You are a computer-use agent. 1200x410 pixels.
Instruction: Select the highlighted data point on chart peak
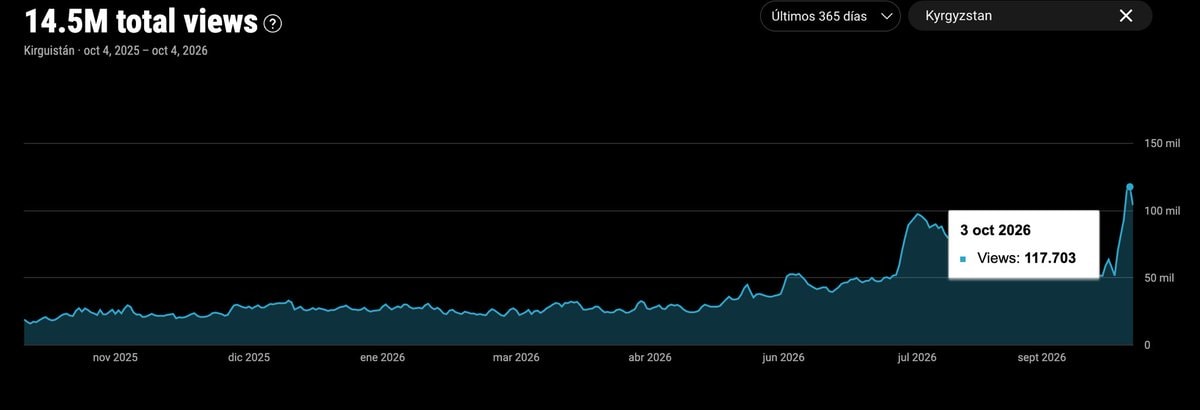(x=1129, y=187)
